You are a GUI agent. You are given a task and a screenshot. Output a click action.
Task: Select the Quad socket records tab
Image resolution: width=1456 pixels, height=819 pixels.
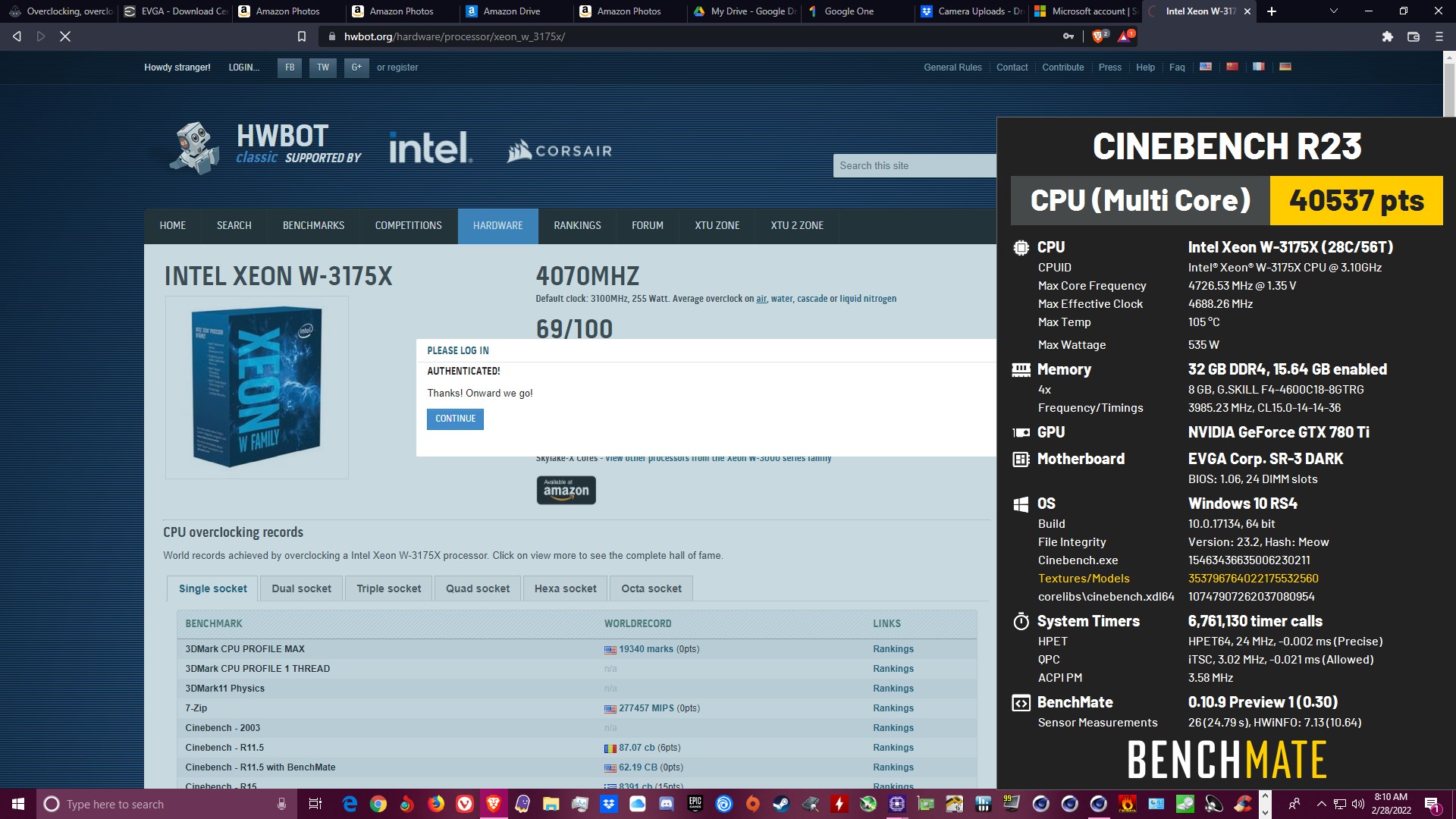[x=478, y=588]
